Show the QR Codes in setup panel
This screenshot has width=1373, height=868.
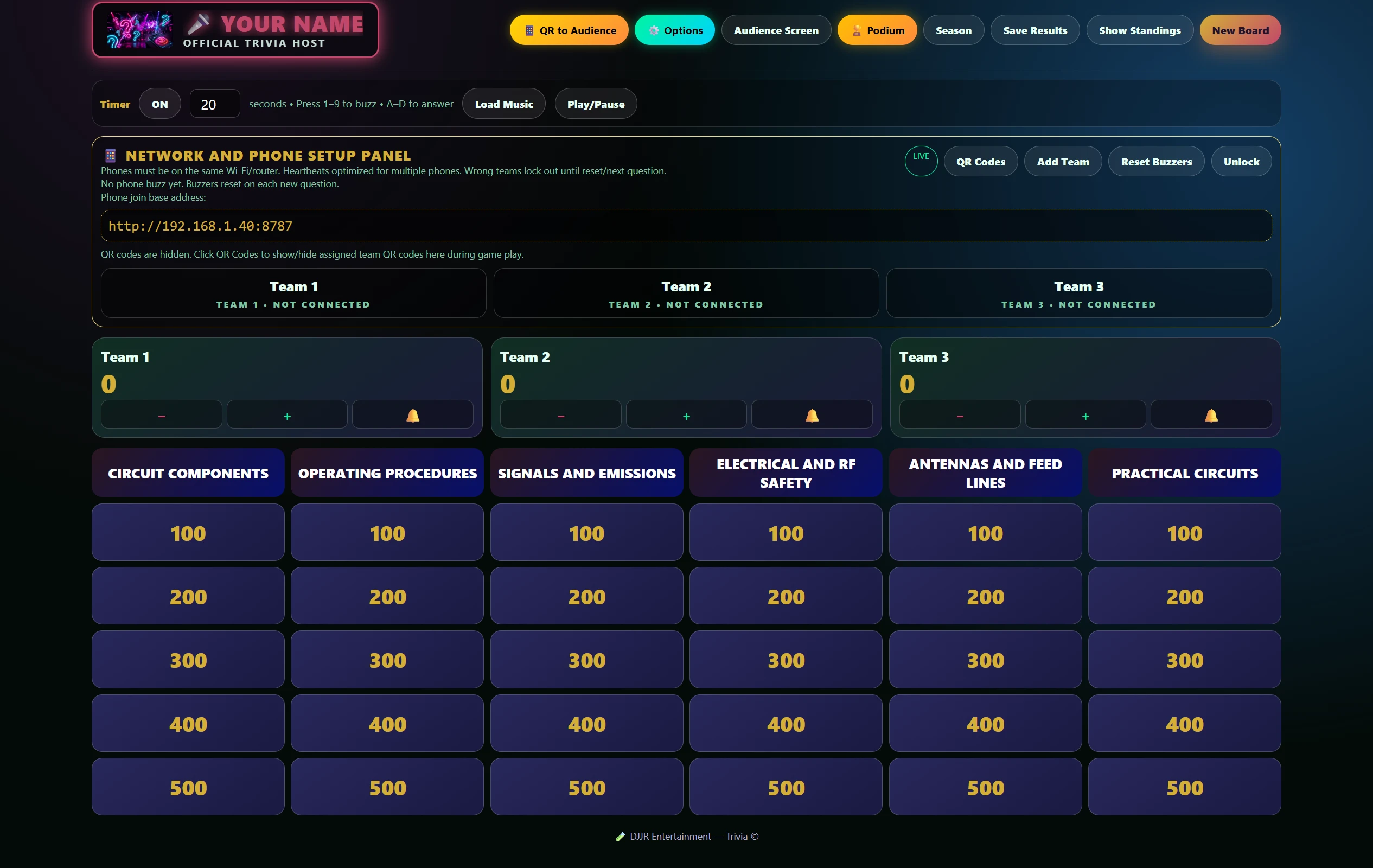point(980,162)
